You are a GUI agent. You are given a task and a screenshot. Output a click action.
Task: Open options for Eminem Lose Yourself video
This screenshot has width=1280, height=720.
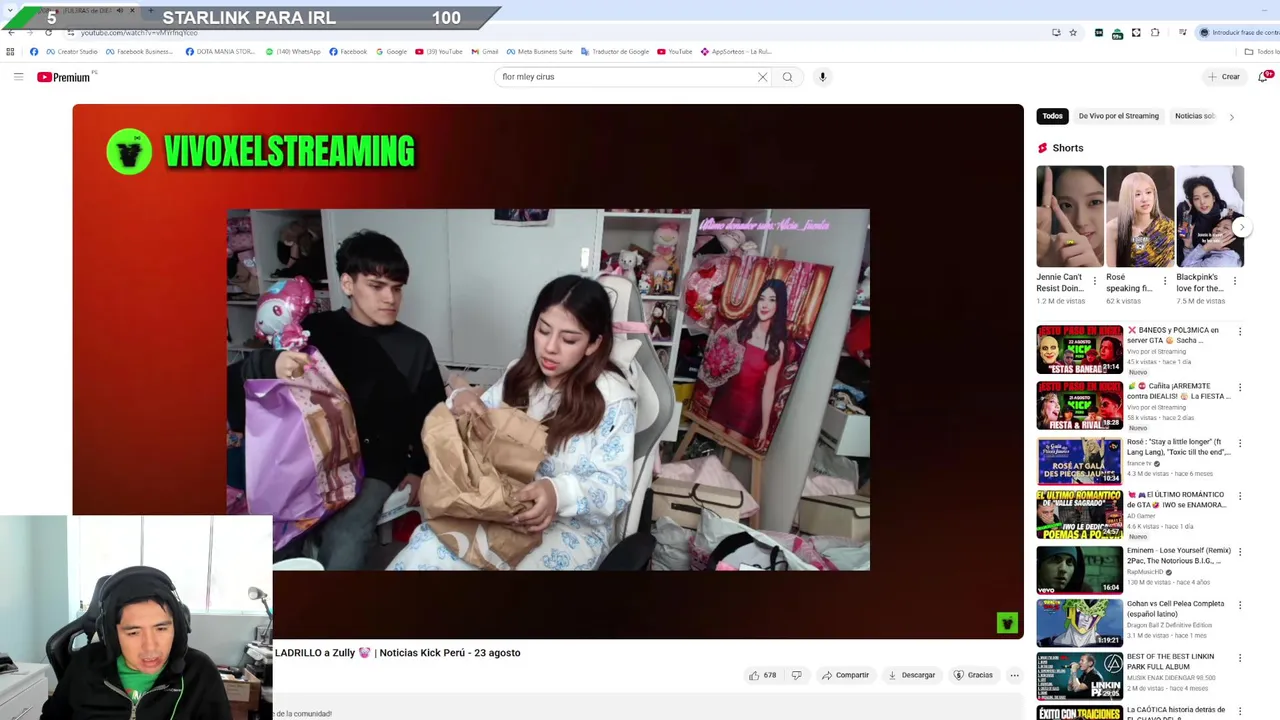[1240, 552]
